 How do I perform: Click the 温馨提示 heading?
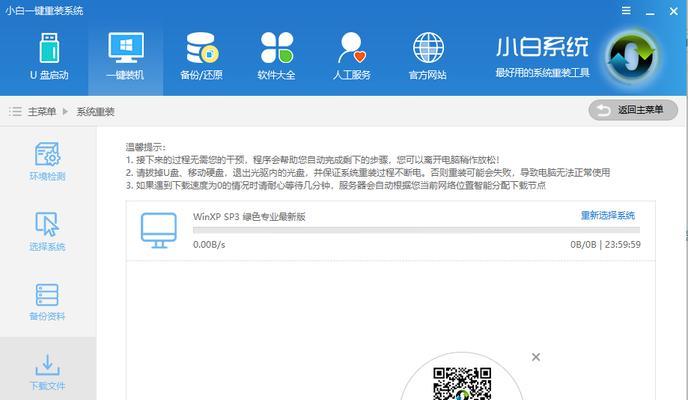pyautogui.click(x=146, y=147)
